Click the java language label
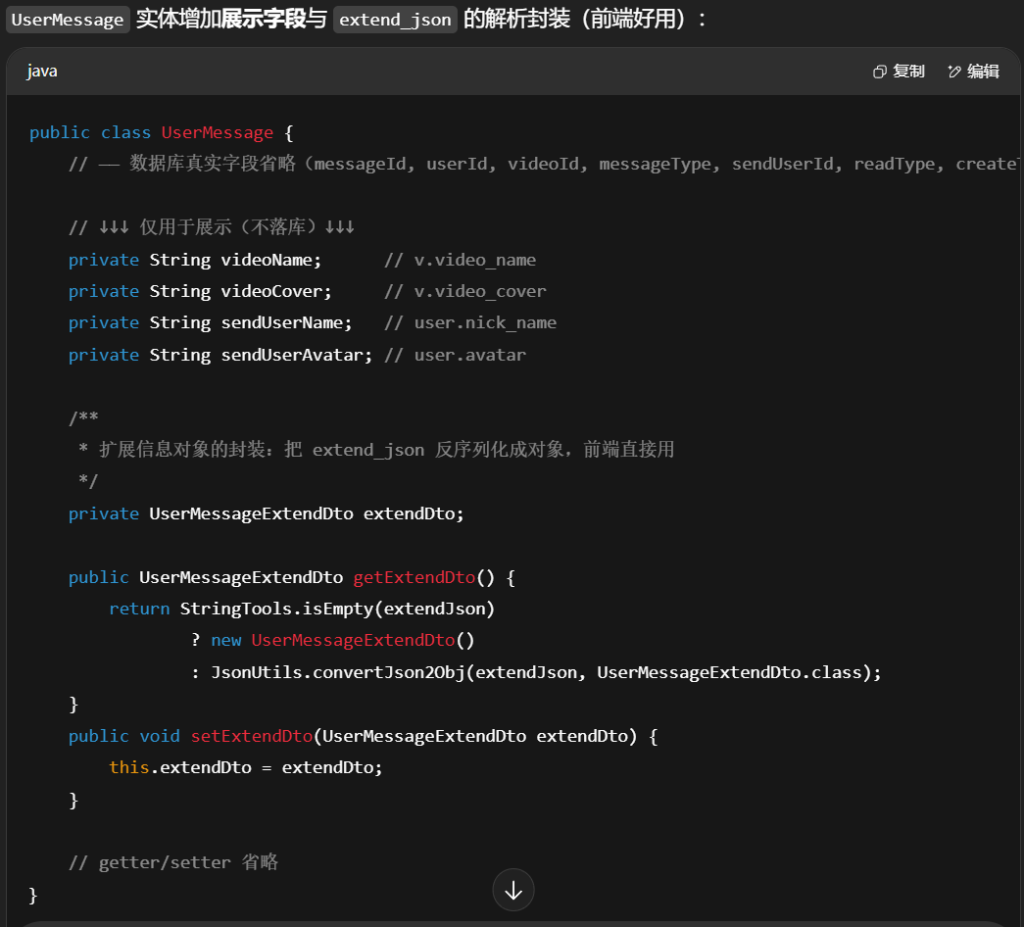The image size is (1024, 927). [42, 71]
